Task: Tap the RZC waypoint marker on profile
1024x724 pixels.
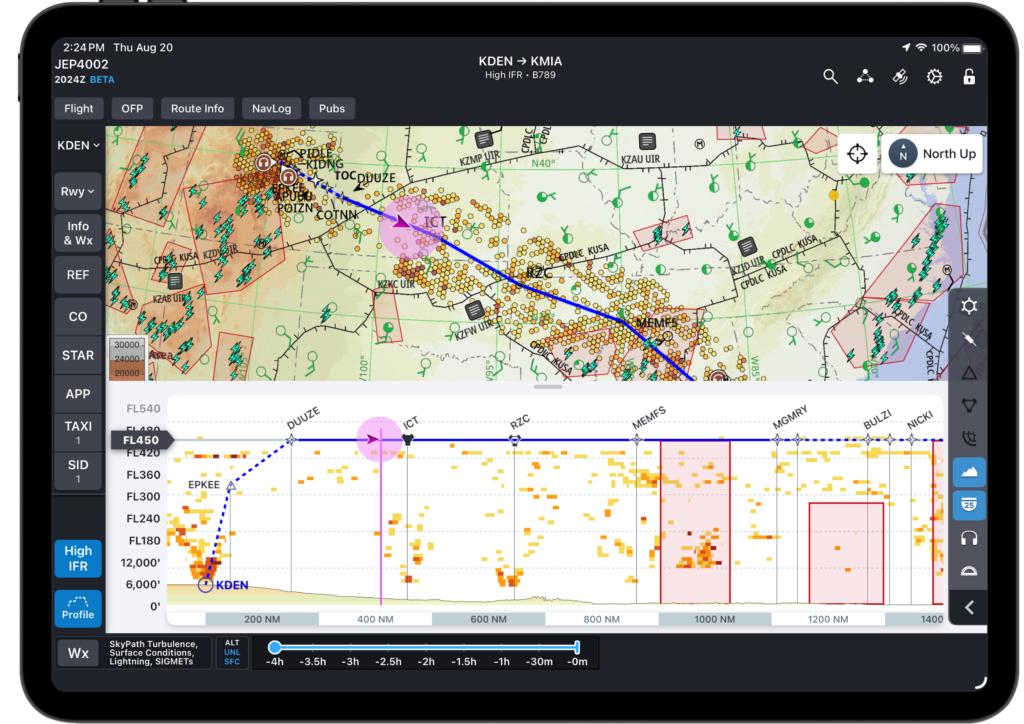Action: pyautogui.click(x=515, y=441)
